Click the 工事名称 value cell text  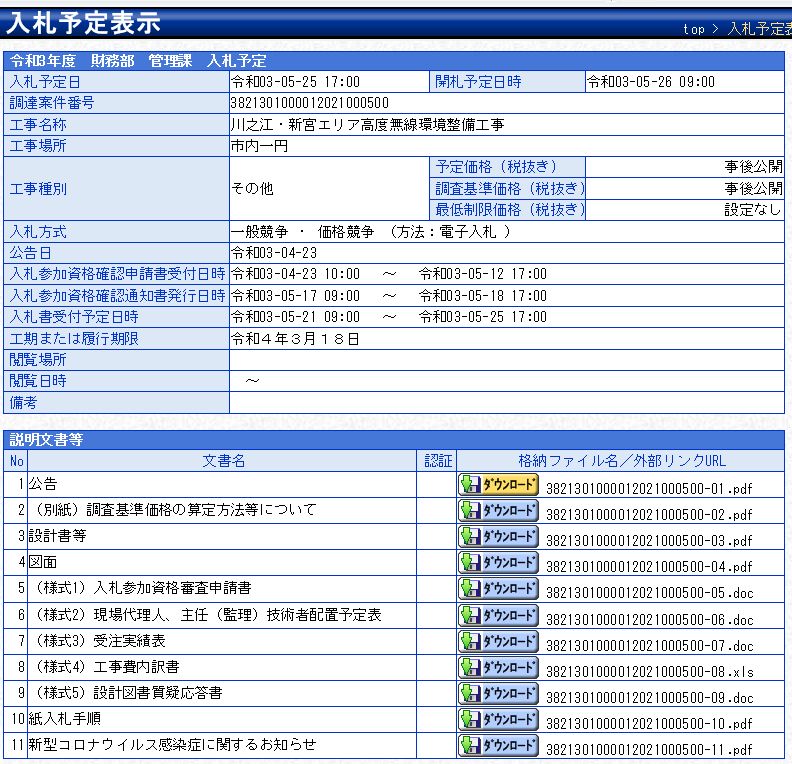tap(367, 125)
